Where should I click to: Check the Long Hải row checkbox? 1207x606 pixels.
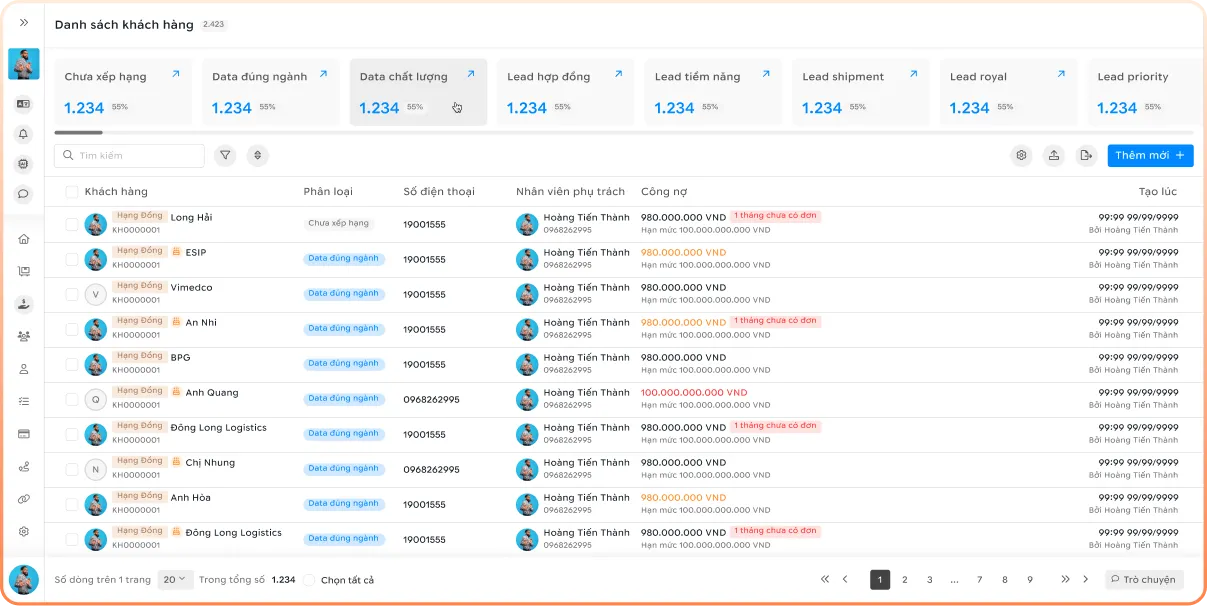point(72,224)
